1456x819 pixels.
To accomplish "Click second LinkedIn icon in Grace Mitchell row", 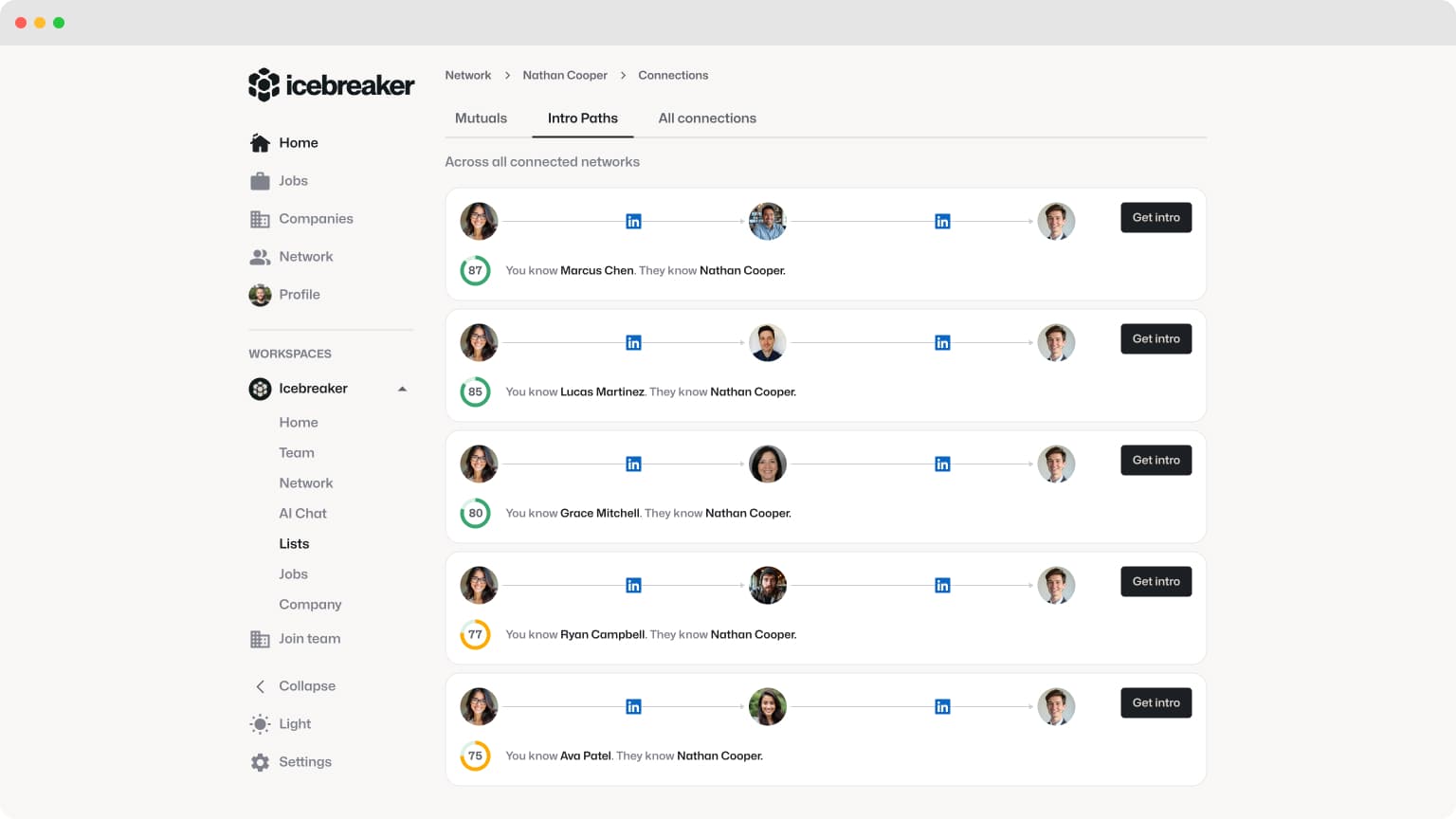I will pos(942,464).
